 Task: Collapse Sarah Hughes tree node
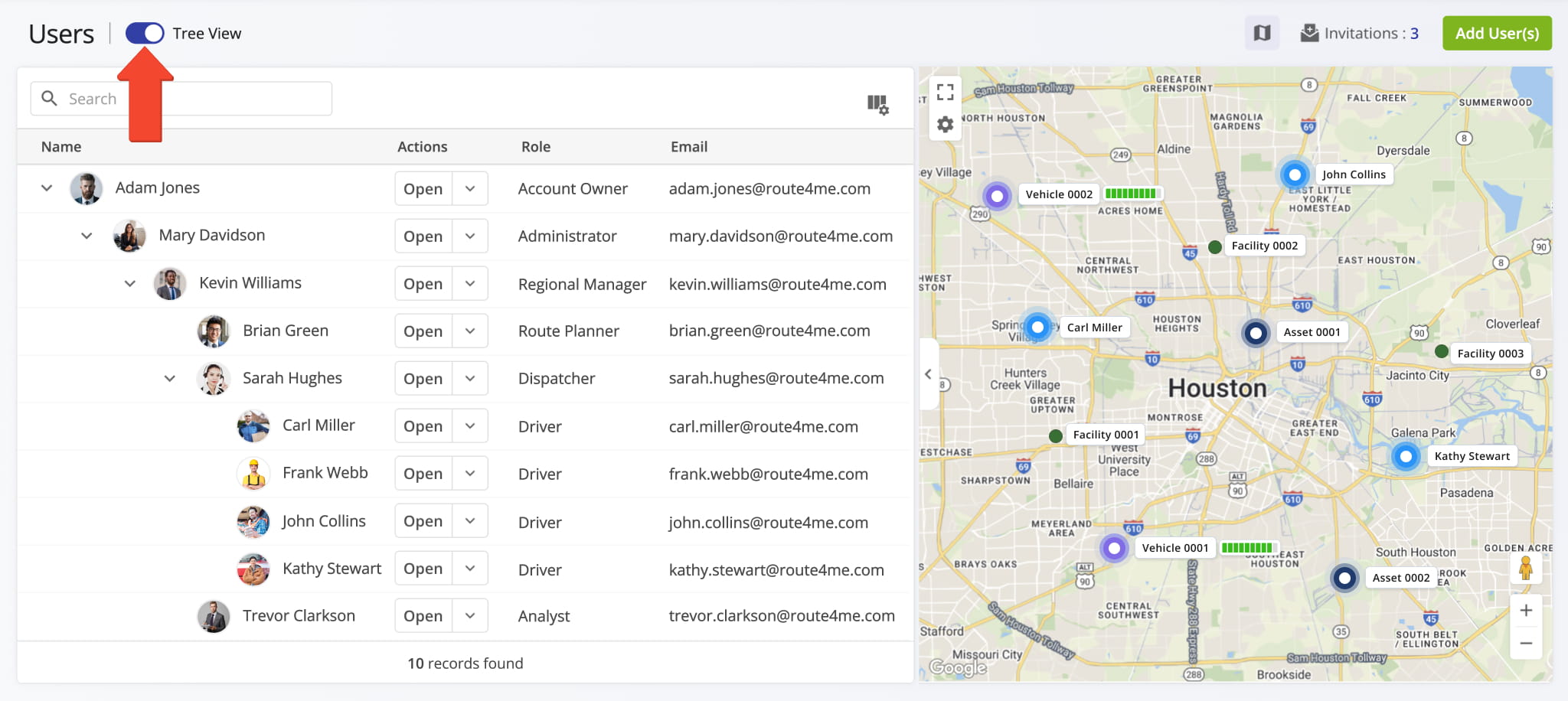[170, 378]
